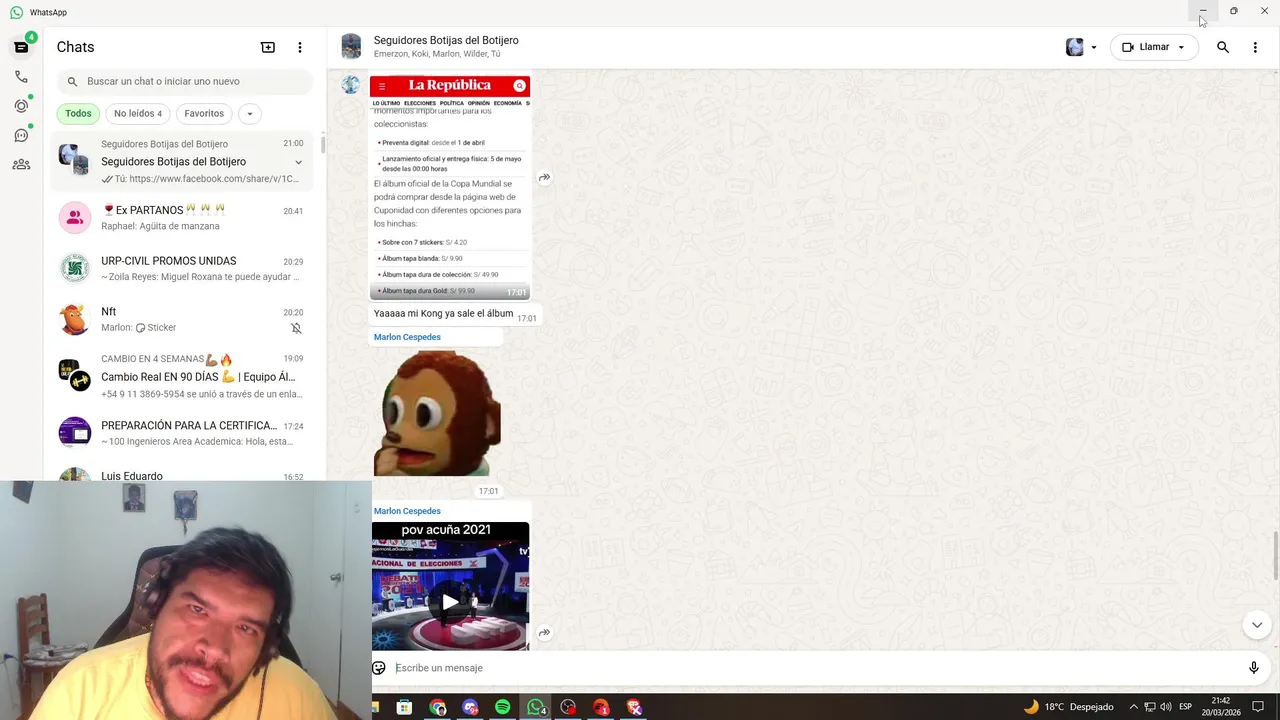The height and width of the screenshot is (720, 1280).
Task: Open the PREPARACIÓN PARA LA CERTIFICA... chat
Action: [x=182, y=433]
